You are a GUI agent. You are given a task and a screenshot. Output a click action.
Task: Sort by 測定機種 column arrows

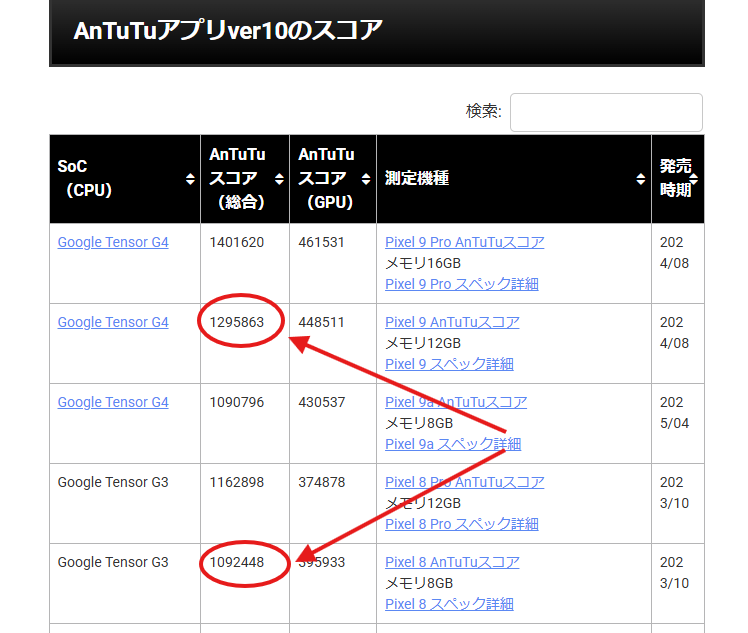click(641, 179)
